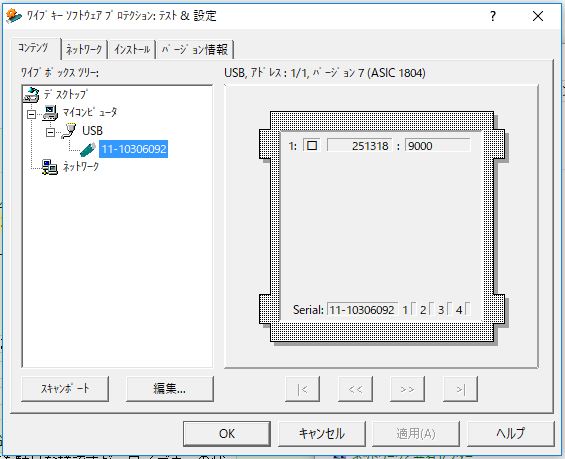The image size is (565, 459).
Task: Select the デスクトップ desktop icon in tree
Action: pyautogui.click(x=31, y=95)
